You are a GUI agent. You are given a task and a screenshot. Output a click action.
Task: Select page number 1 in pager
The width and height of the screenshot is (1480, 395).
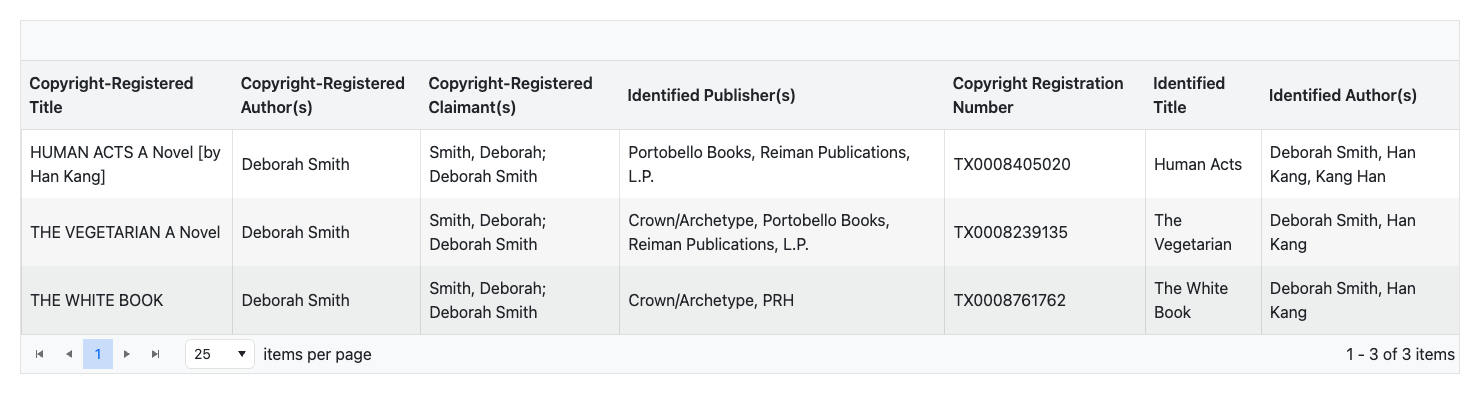98,354
